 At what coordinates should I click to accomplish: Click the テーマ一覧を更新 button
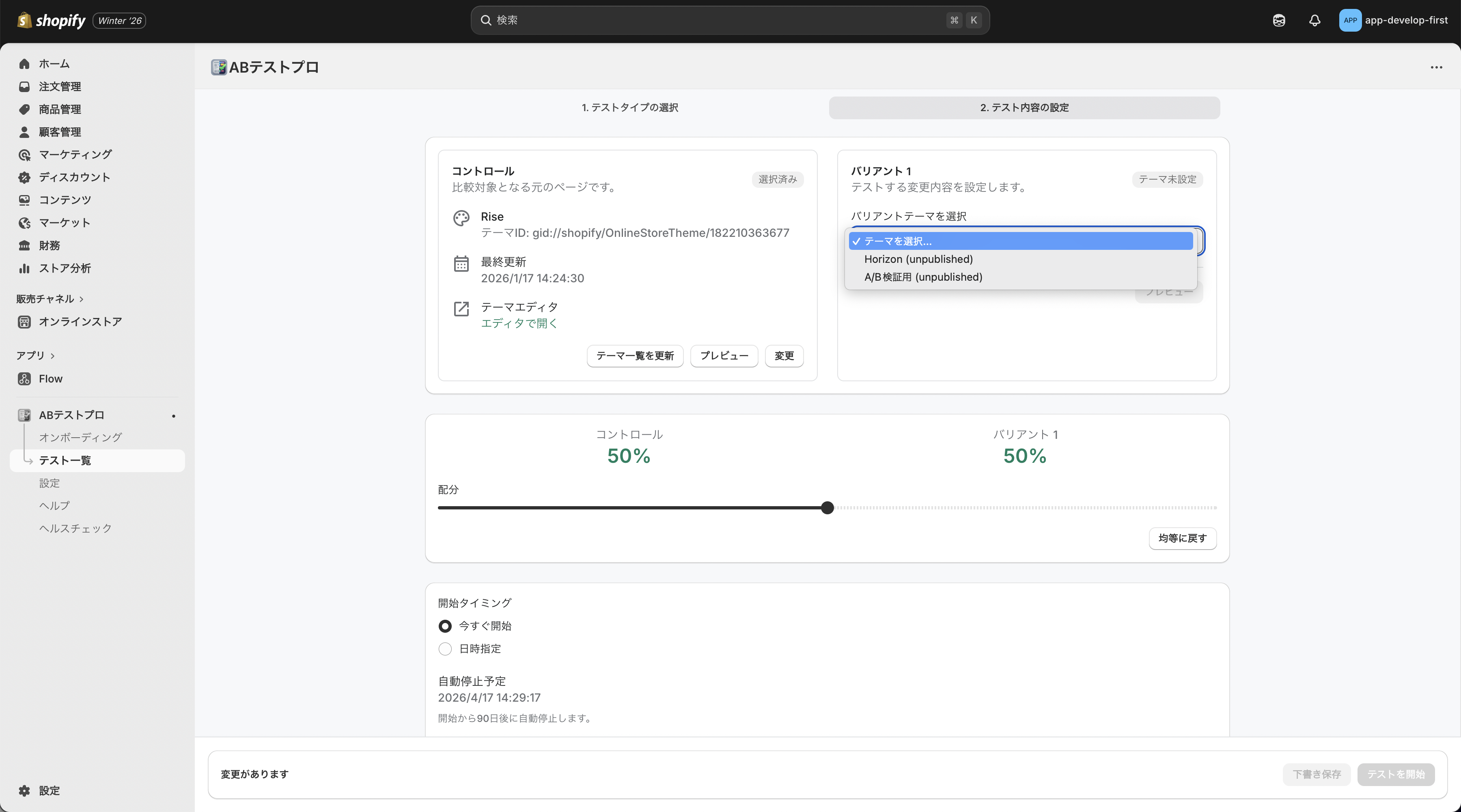[x=635, y=356]
